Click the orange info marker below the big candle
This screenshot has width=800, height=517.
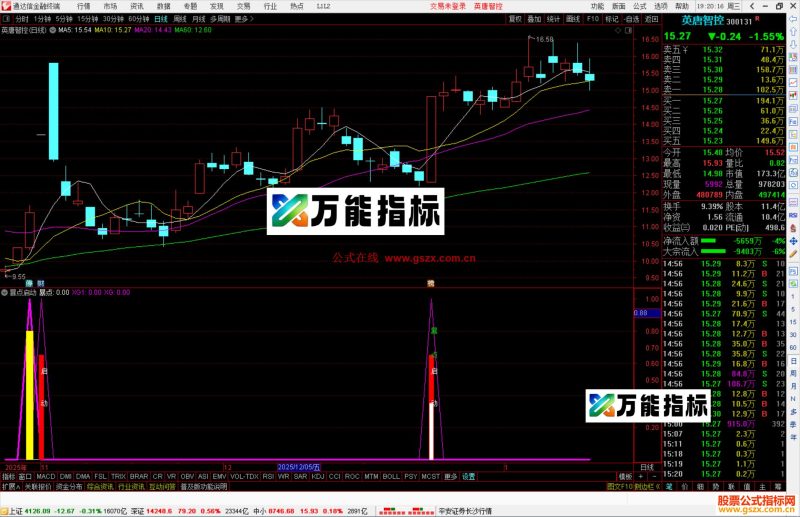[x=431, y=283]
